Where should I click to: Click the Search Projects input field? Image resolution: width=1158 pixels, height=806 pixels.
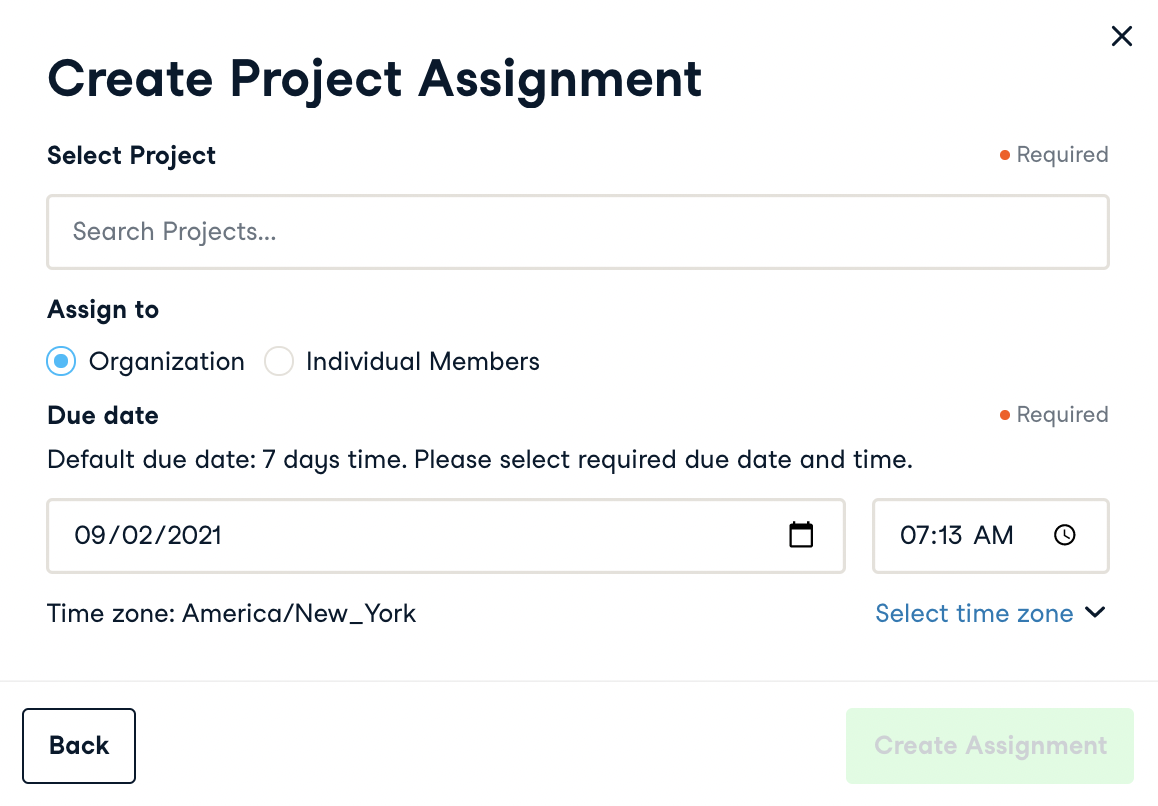click(x=577, y=232)
